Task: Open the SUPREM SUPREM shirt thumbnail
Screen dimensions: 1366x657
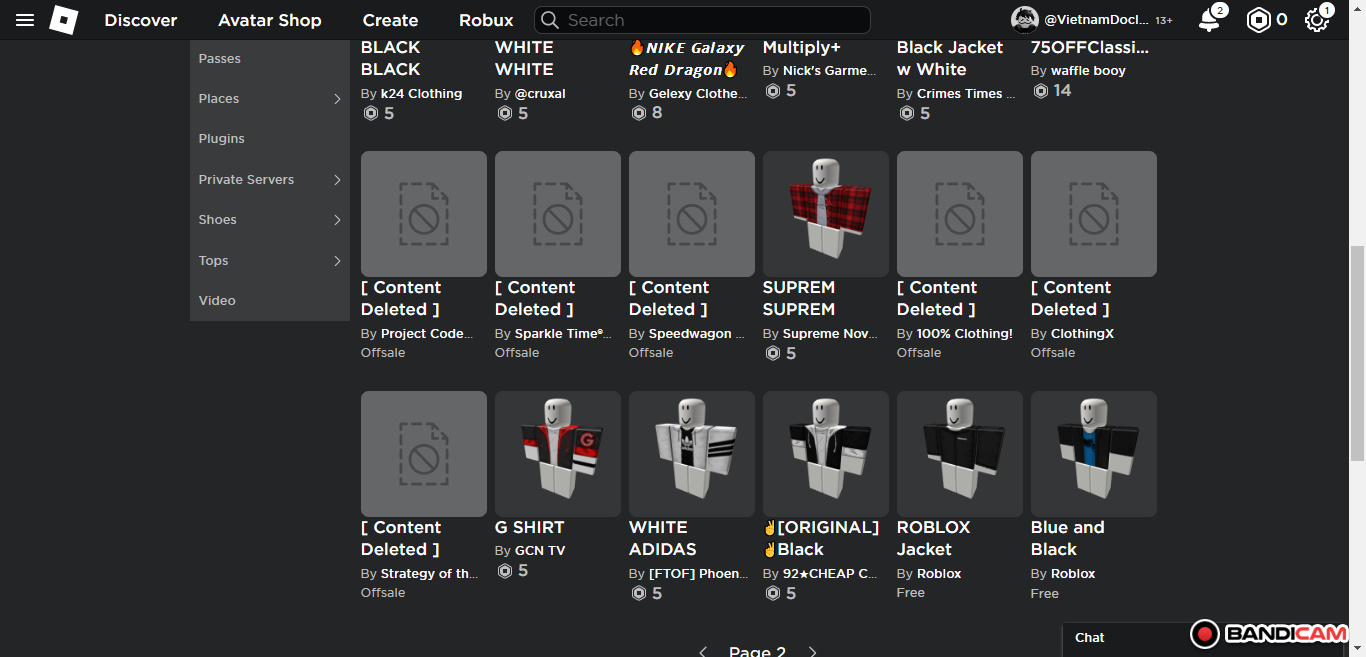Action: 825,214
